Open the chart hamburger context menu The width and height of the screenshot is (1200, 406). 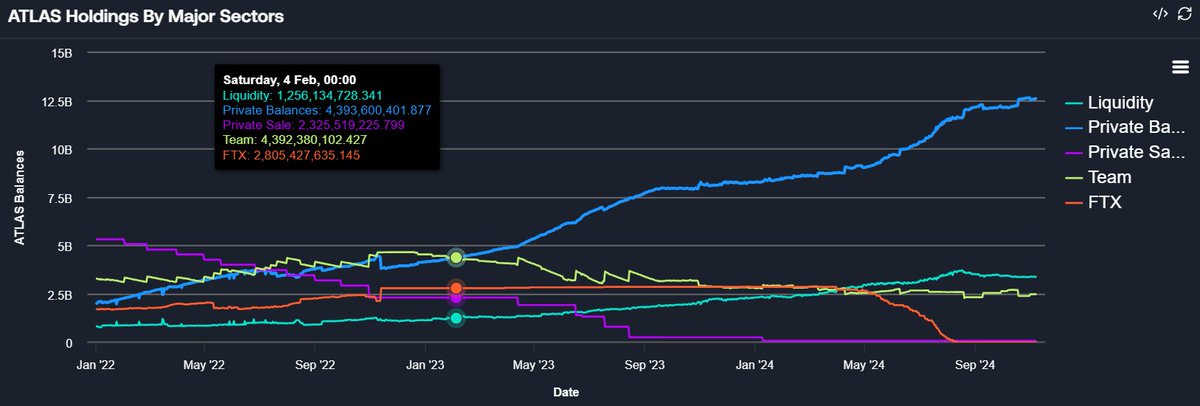(1180, 67)
